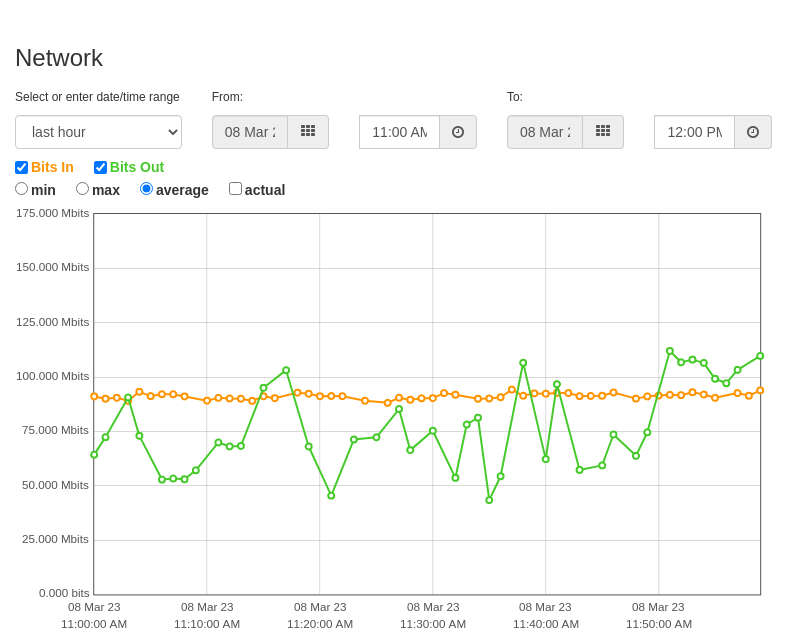787x634 pixels.
Task: Open the To time clock picker icon
Action: (753, 132)
